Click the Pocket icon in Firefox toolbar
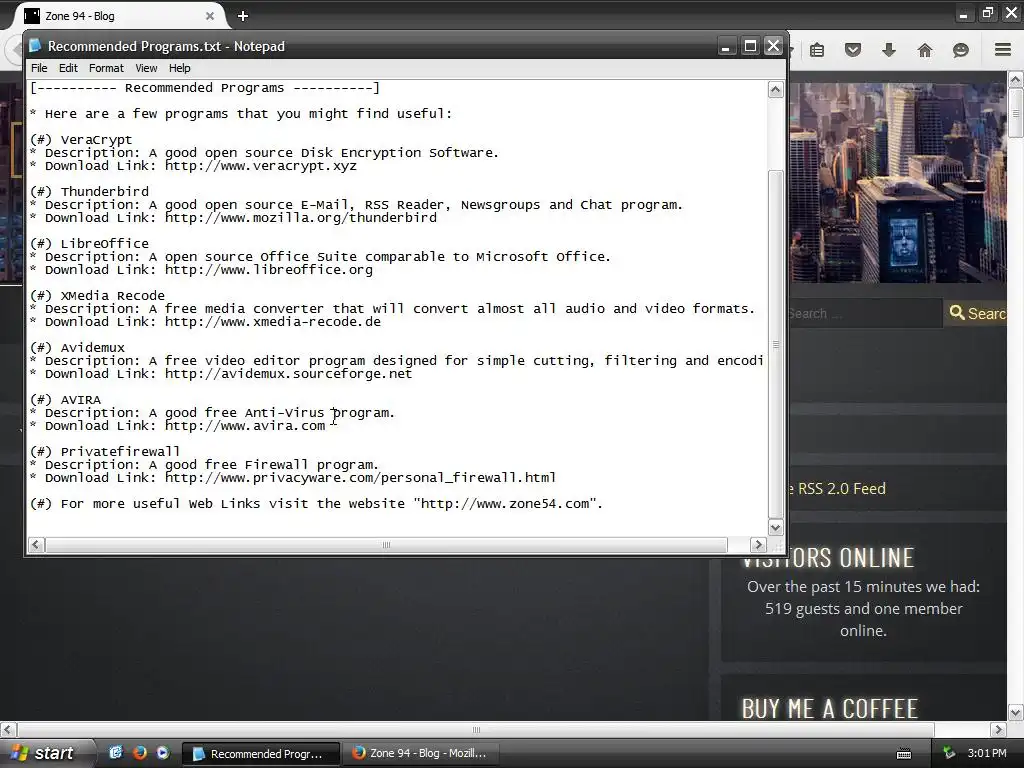 [x=853, y=50]
